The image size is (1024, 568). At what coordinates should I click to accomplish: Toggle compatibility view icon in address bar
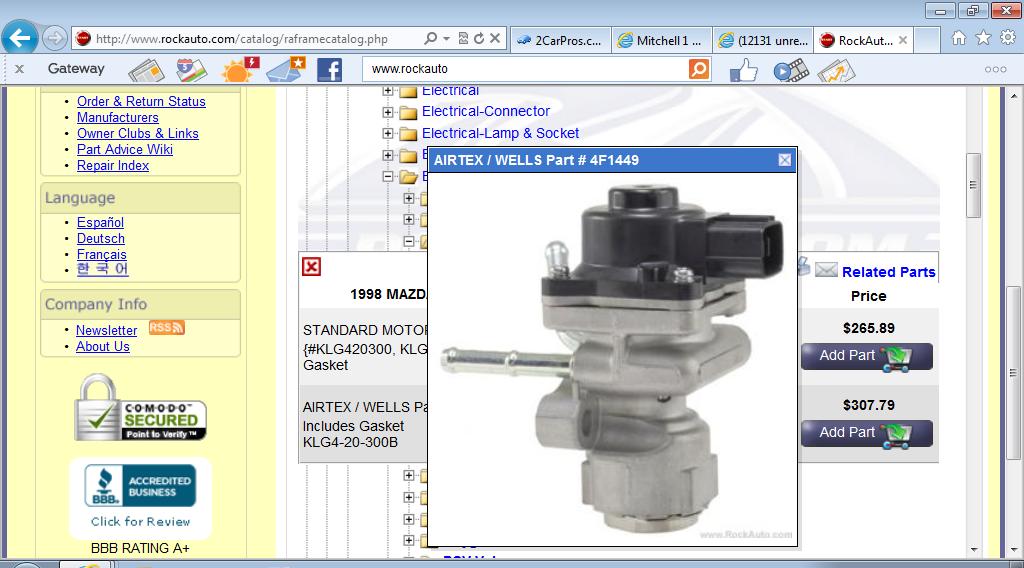pos(463,39)
